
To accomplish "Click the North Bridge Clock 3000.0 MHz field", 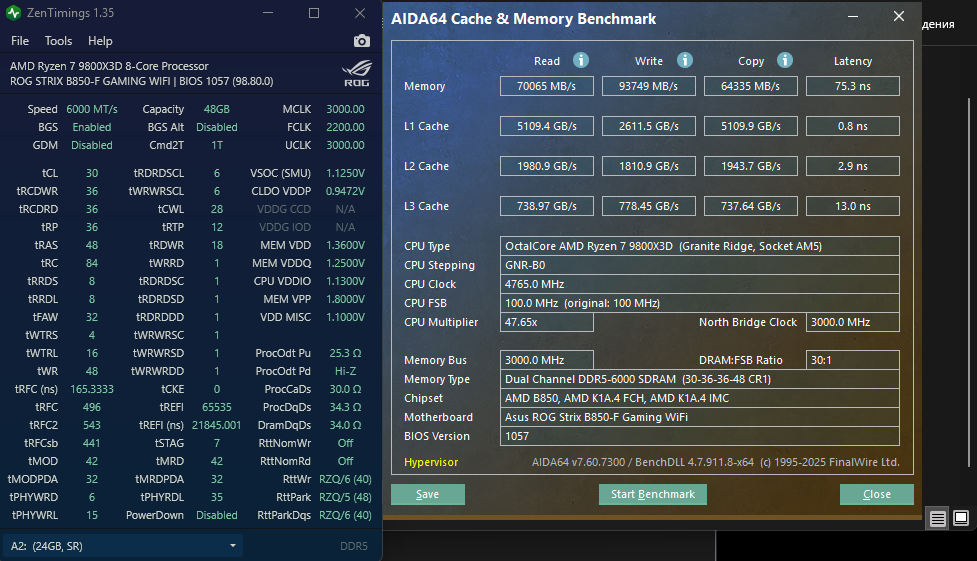I will [853, 322].
